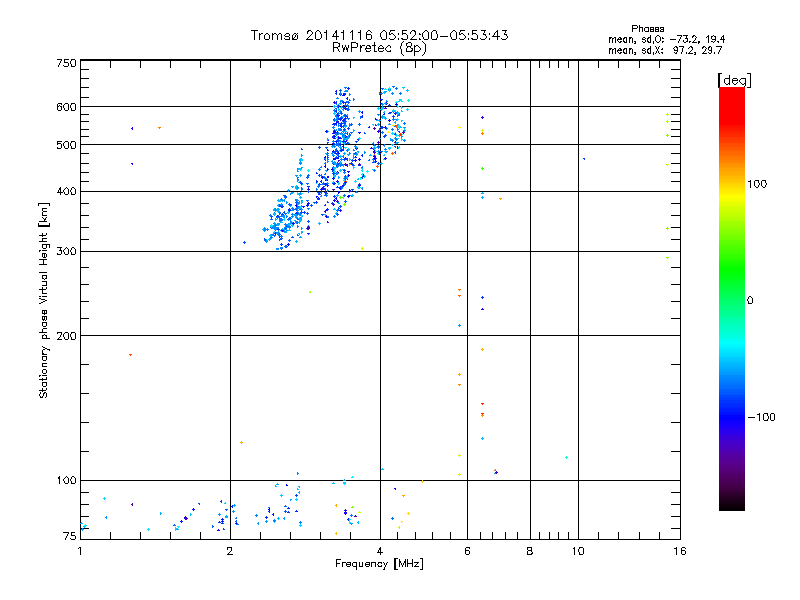This screenshot has height=600, width=800.
Task: Click the cyan data point near 9.5 MHz at 110 km
Action: [x=566, y=458]
